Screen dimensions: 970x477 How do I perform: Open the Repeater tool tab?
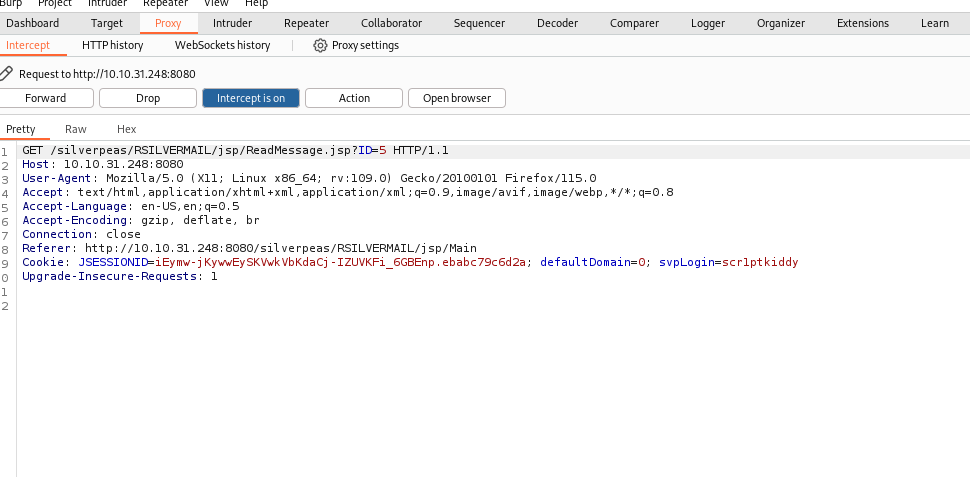(306, 23)
